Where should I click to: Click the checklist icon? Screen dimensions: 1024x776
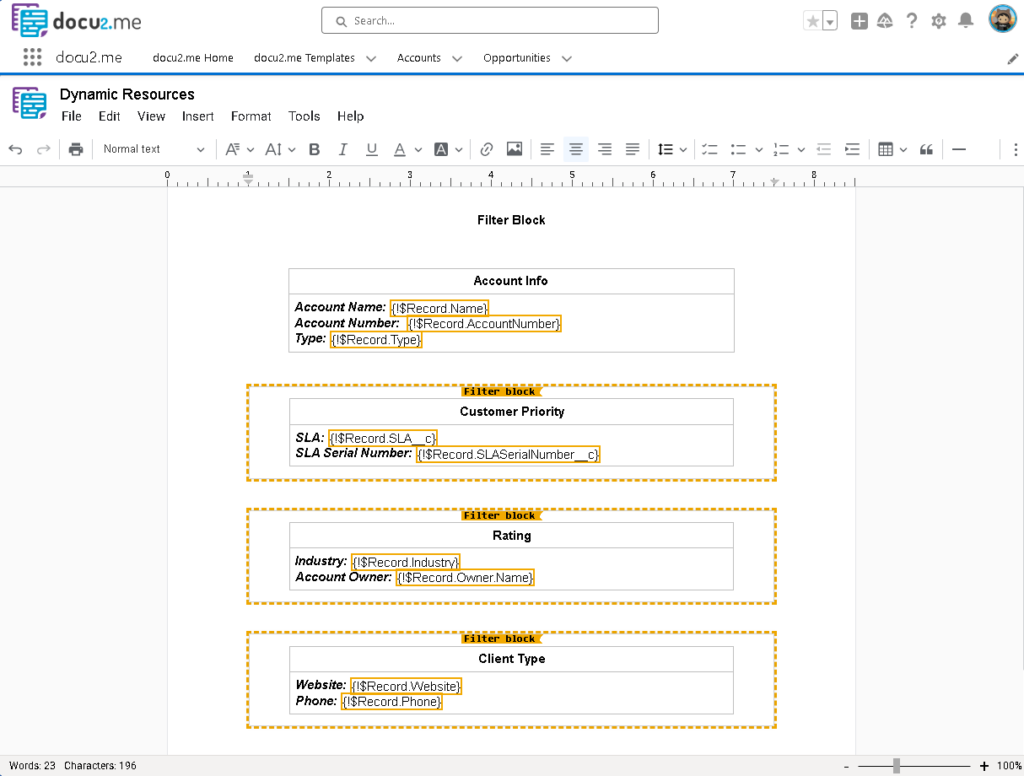point(710,150)
